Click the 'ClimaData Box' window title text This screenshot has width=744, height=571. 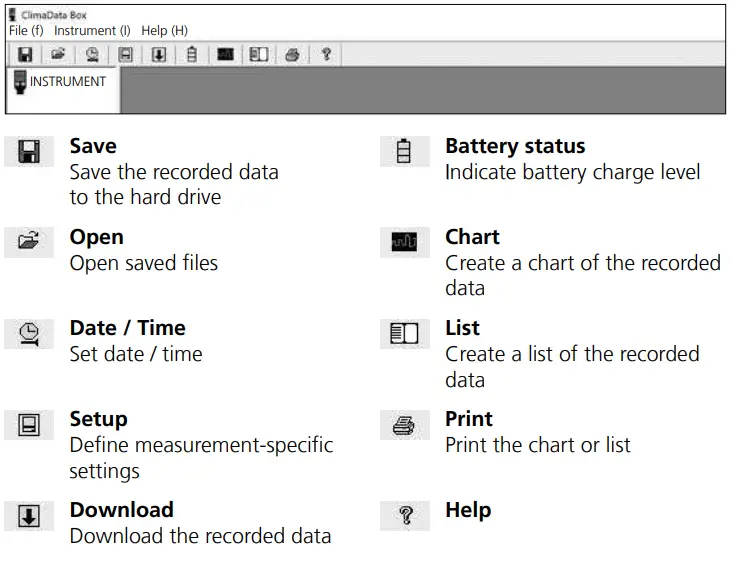54,15
